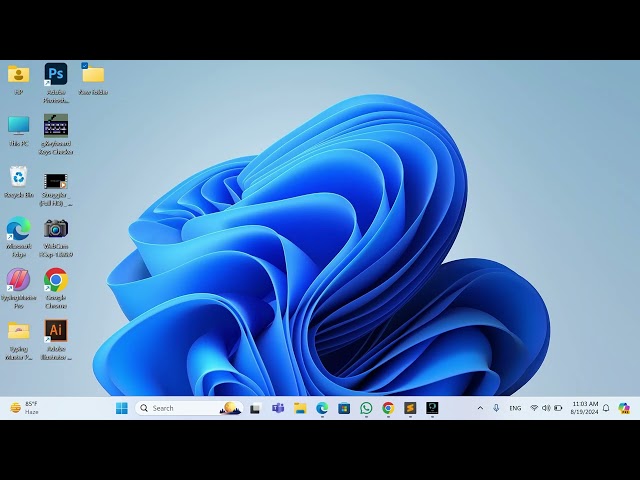Open This PC on the desktop
Image resolution: width=640 pixels, height=480 pixels.
click(x=18, y=126)
